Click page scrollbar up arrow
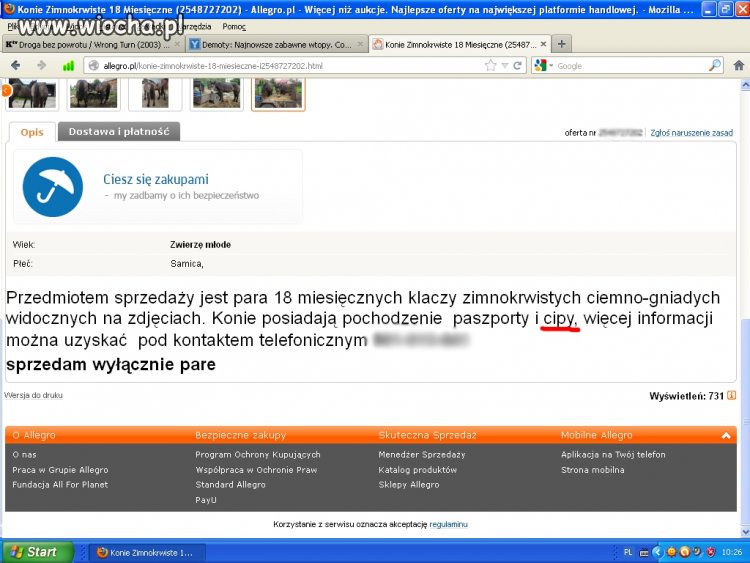The height and width of the screenshot is (563, 750). pyautogui.click(x=745, y=85)
